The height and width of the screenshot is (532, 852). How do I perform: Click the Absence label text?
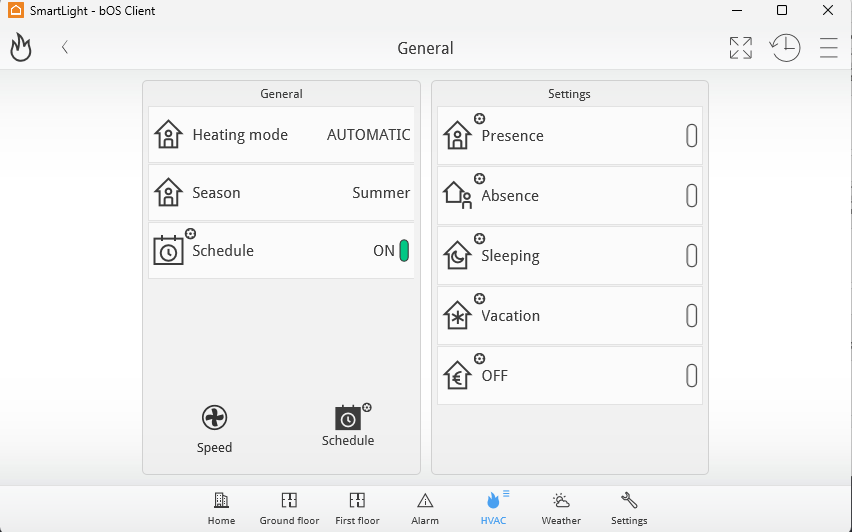[x=510, y=196]
